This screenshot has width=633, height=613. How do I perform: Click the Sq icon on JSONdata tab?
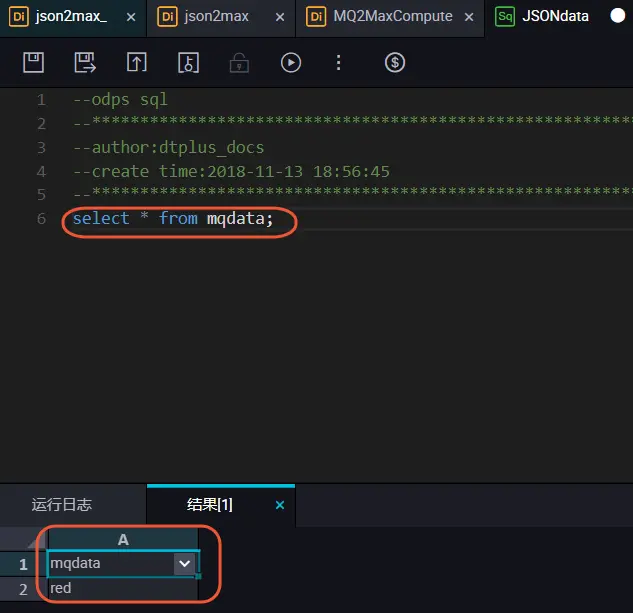pyautogui.click(x=505, y=17)
